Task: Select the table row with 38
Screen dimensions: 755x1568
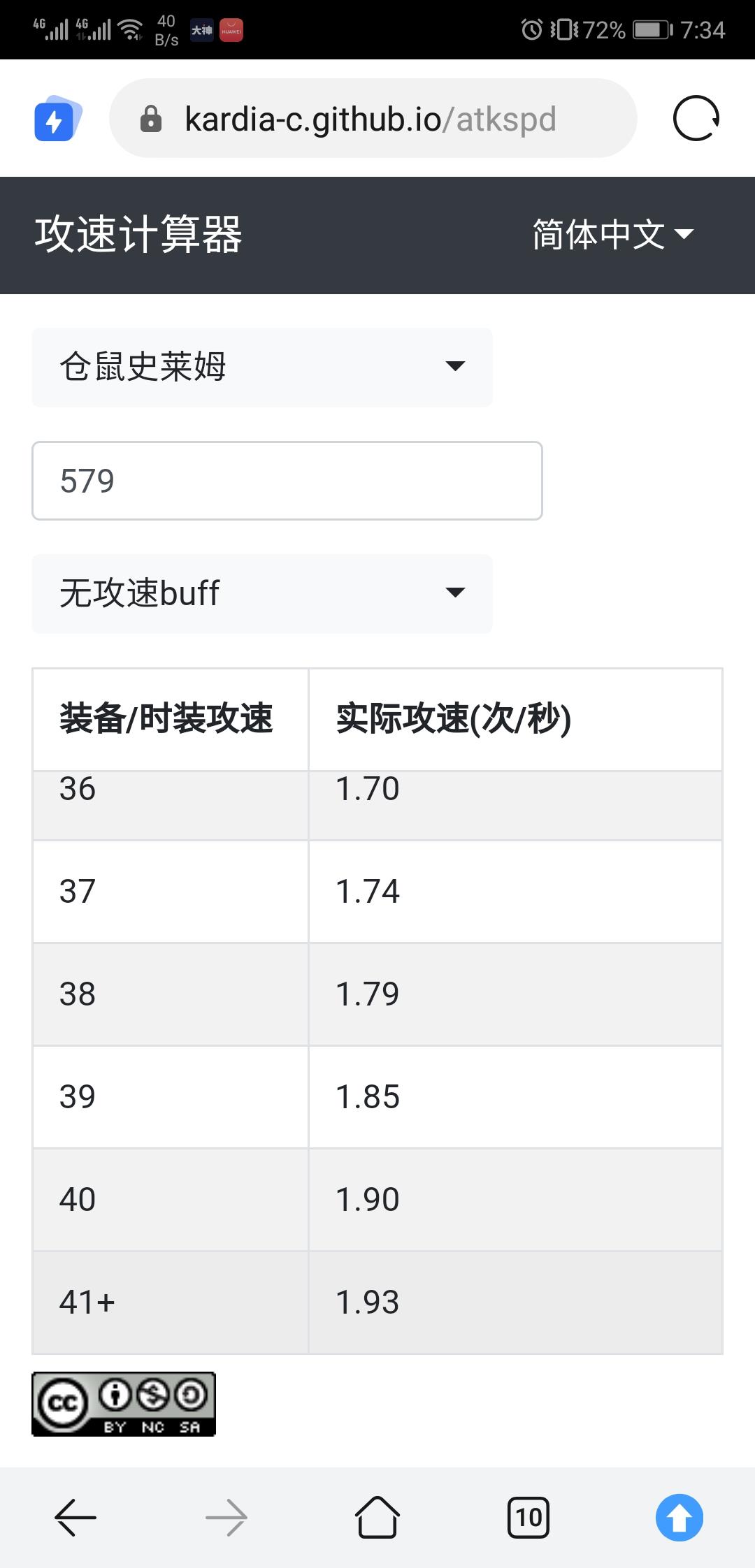Action: (x=377, y=994)
